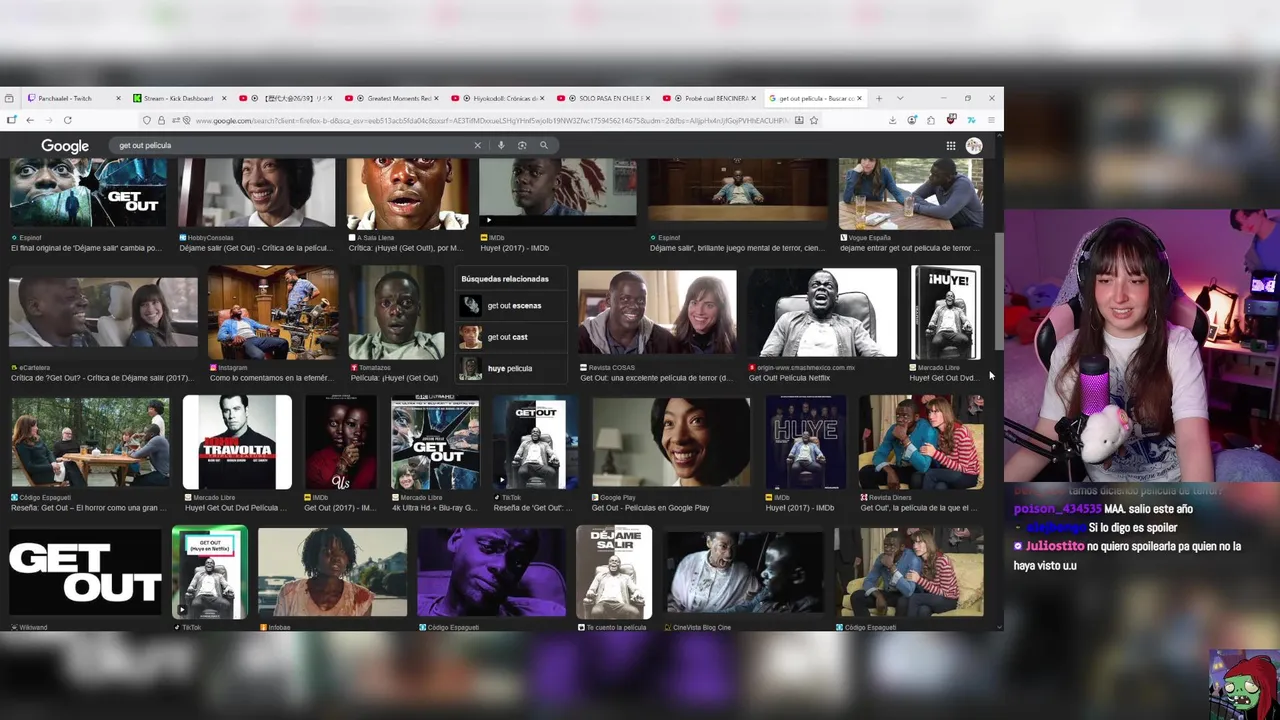The image size is (1280, 720).
Task: Clear the Google search box text
Action: click(x=477, y=145)
